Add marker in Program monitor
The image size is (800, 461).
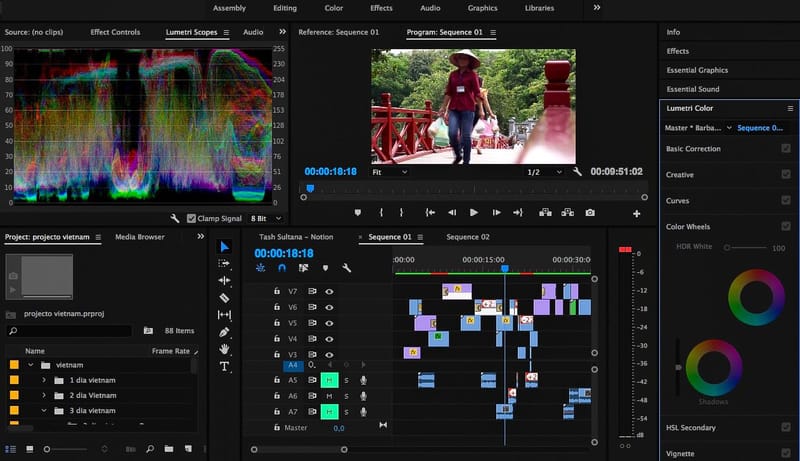(x=358, y=213)
